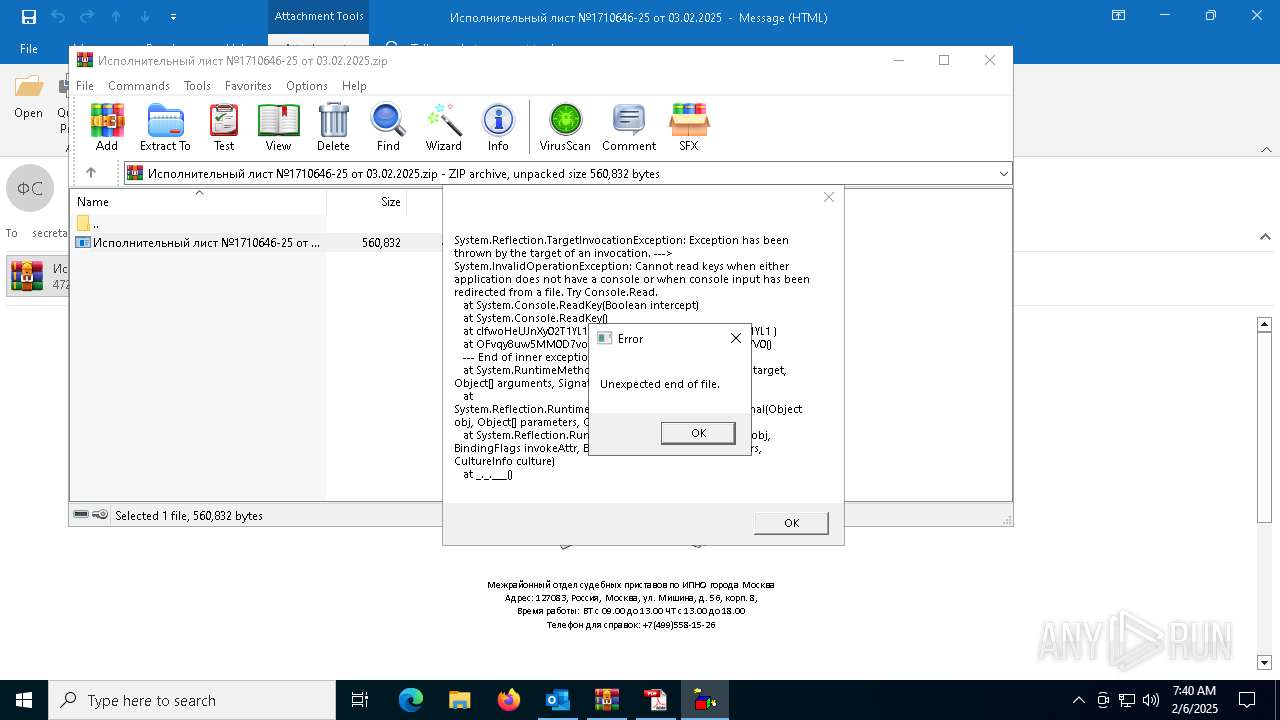This screenshot has height=720, width=1280.
Task: Open the PDF reader app in taskbar
Action: click(656, 700)
